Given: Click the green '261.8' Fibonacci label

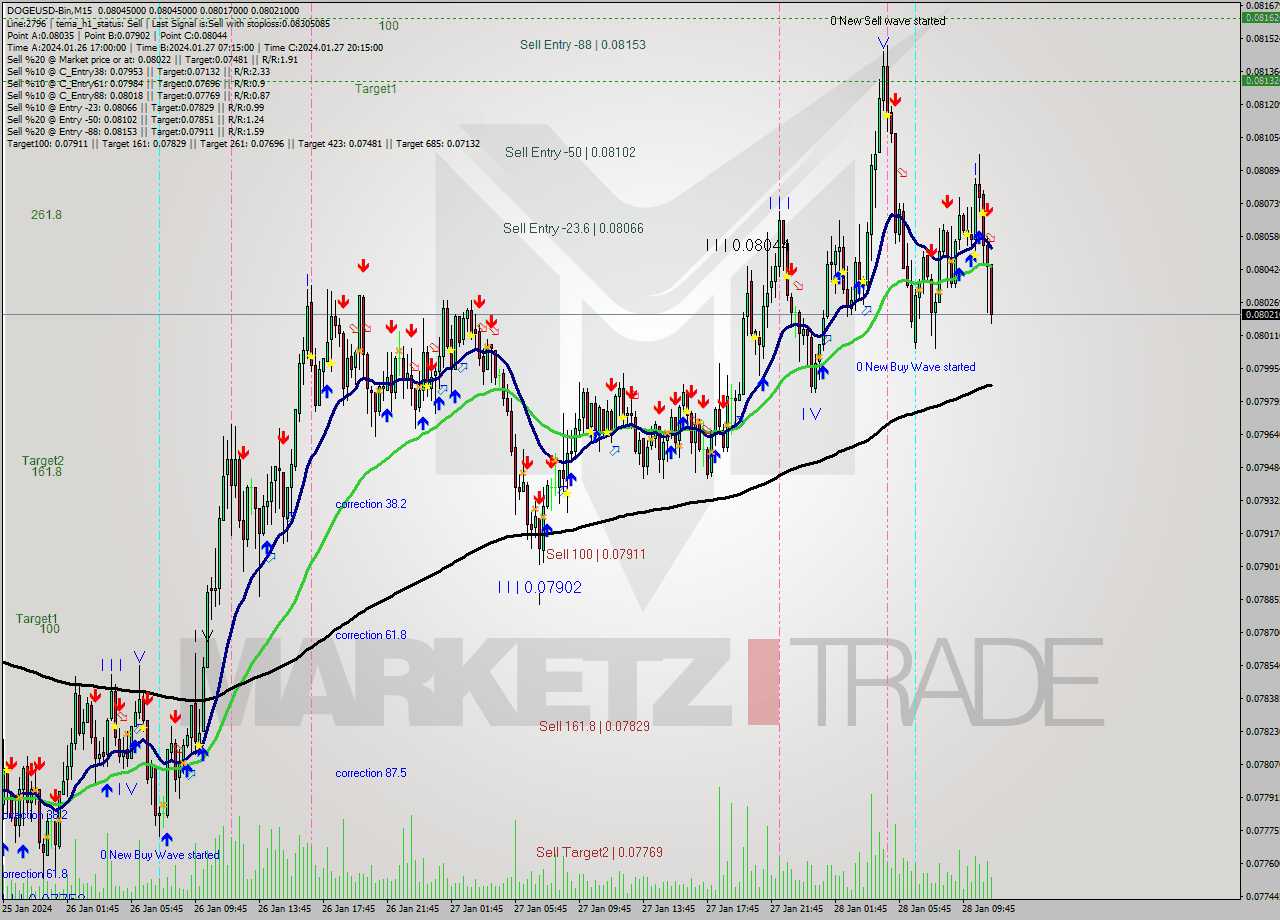Looking at the screenshot, I should pos(46,214).
